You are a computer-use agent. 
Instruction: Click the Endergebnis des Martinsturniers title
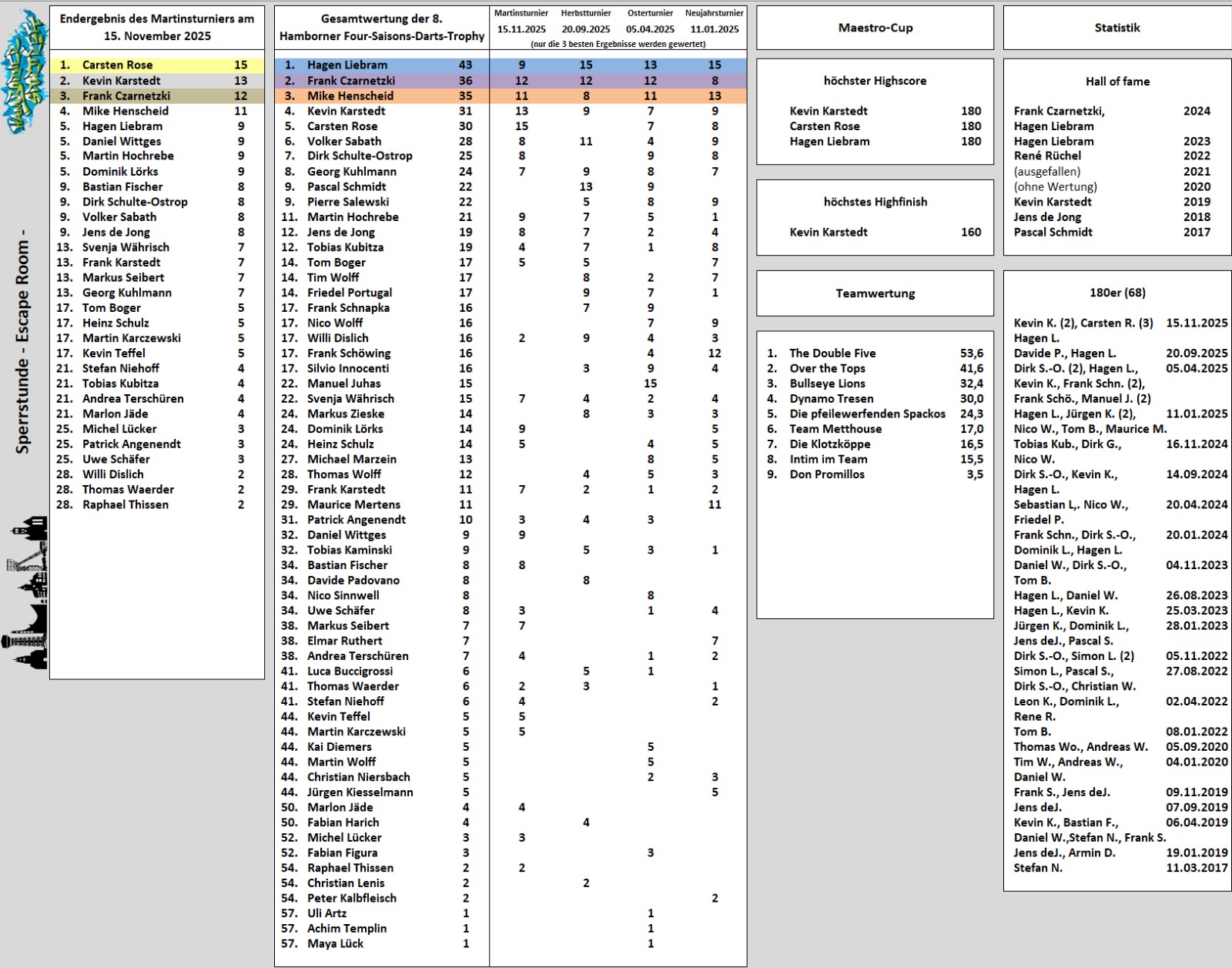157,28
